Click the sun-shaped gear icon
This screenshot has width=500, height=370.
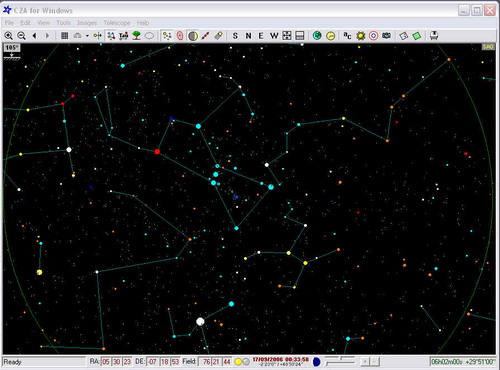(360, 36)
